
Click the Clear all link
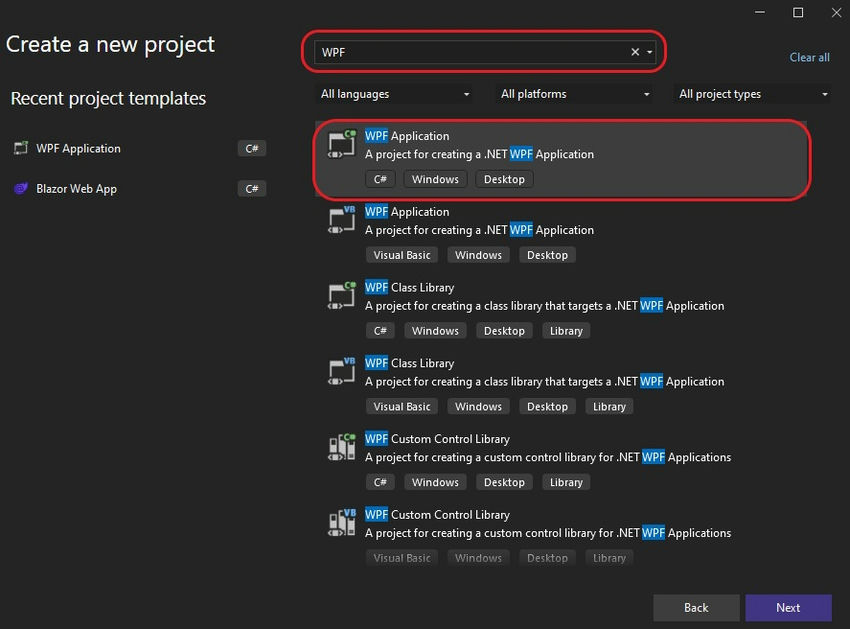click(809, 57)
